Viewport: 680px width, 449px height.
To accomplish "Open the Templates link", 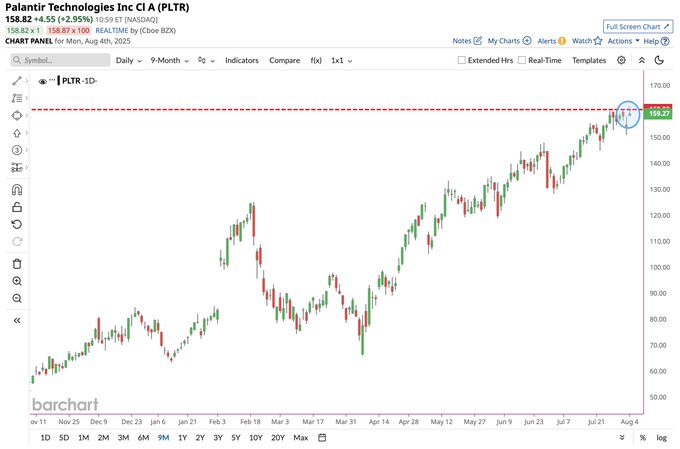I will point(589,60).
